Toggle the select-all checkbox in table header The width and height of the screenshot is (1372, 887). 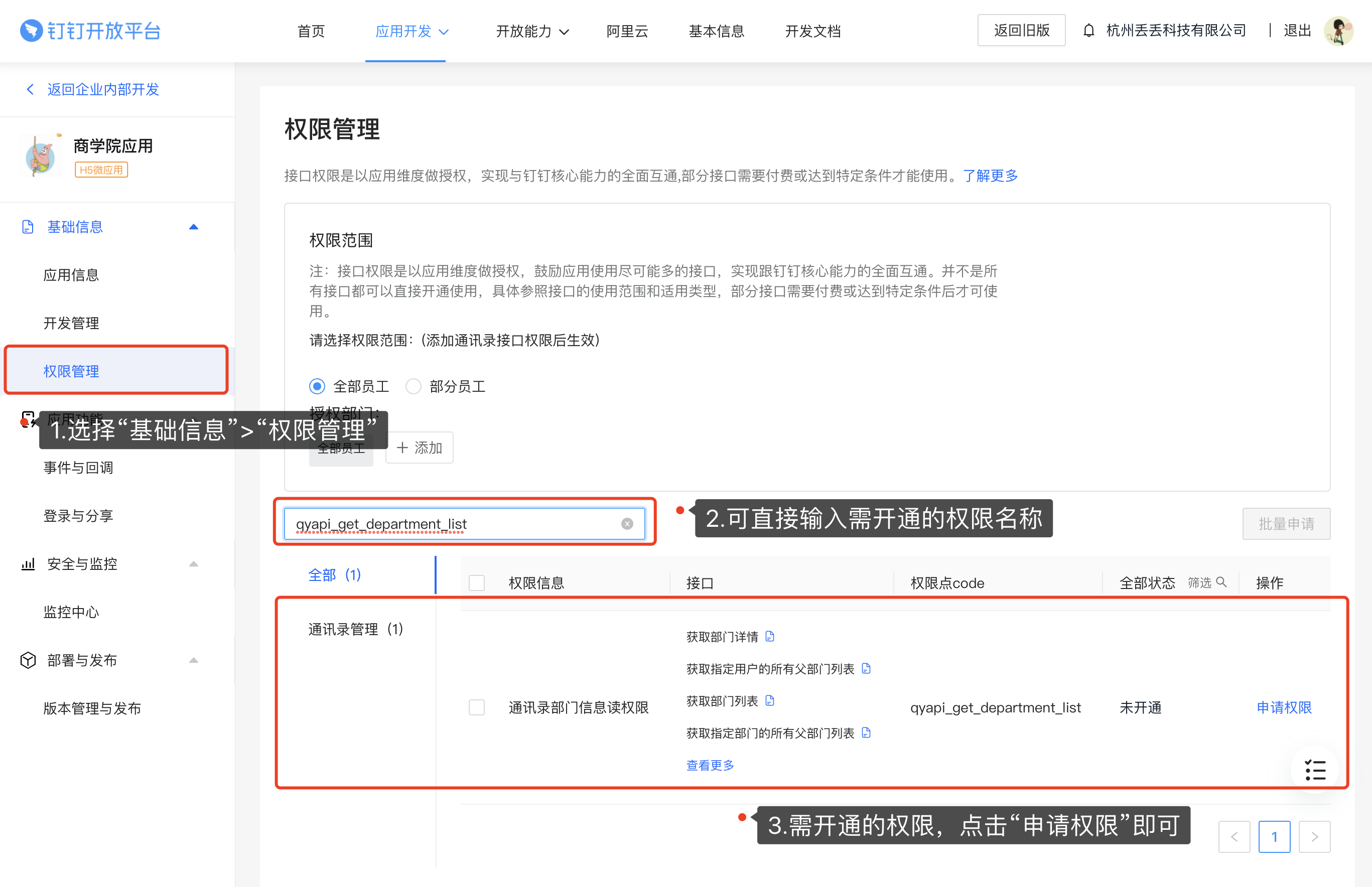coord(476,583)
